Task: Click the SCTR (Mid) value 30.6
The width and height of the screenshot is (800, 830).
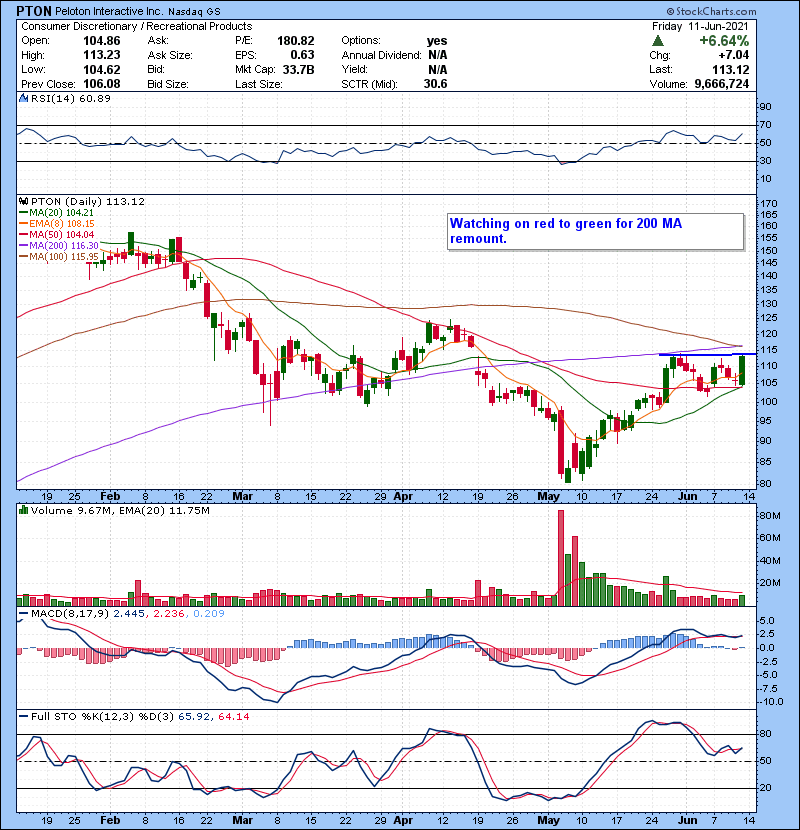Action: click(x=435, y=84)
